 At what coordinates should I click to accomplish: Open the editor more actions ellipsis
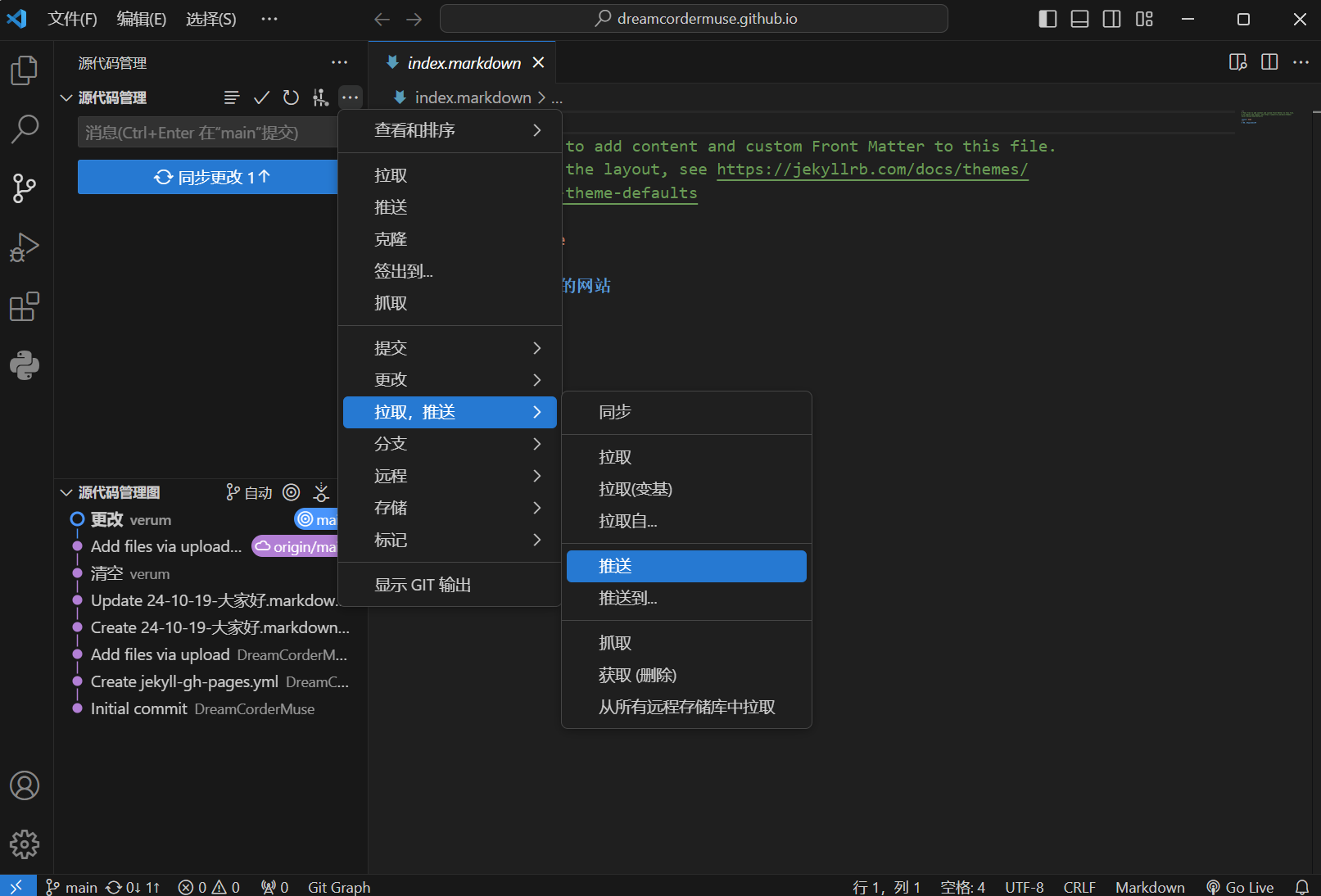click(x=1301, y=62)
